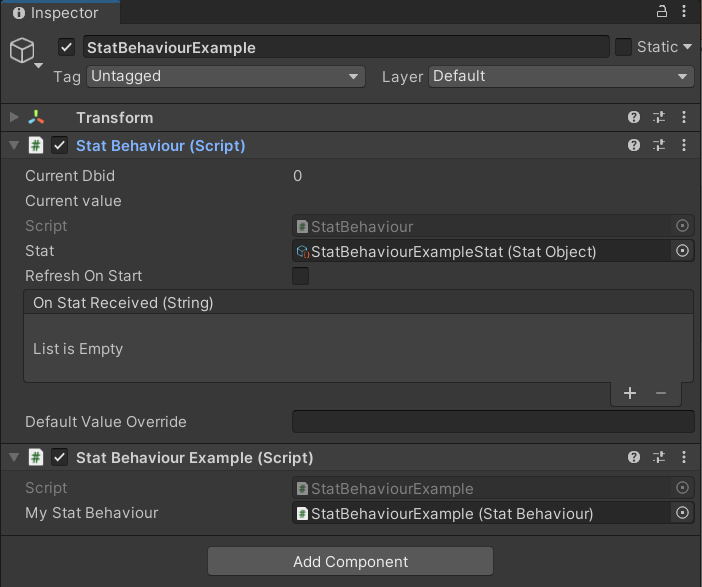Click the Current Dbid value 0
This screenshot has height=587, width=702.
pos(298,176)
